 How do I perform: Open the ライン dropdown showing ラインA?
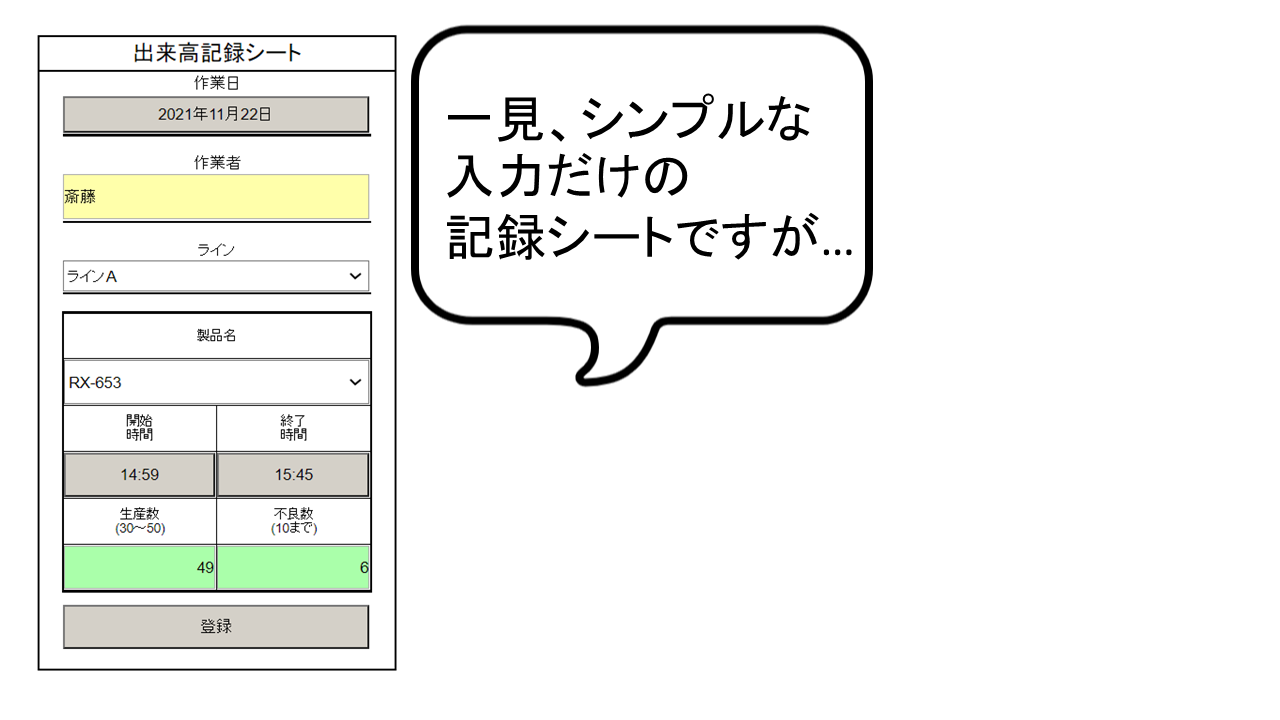click(x=200, y=276)
